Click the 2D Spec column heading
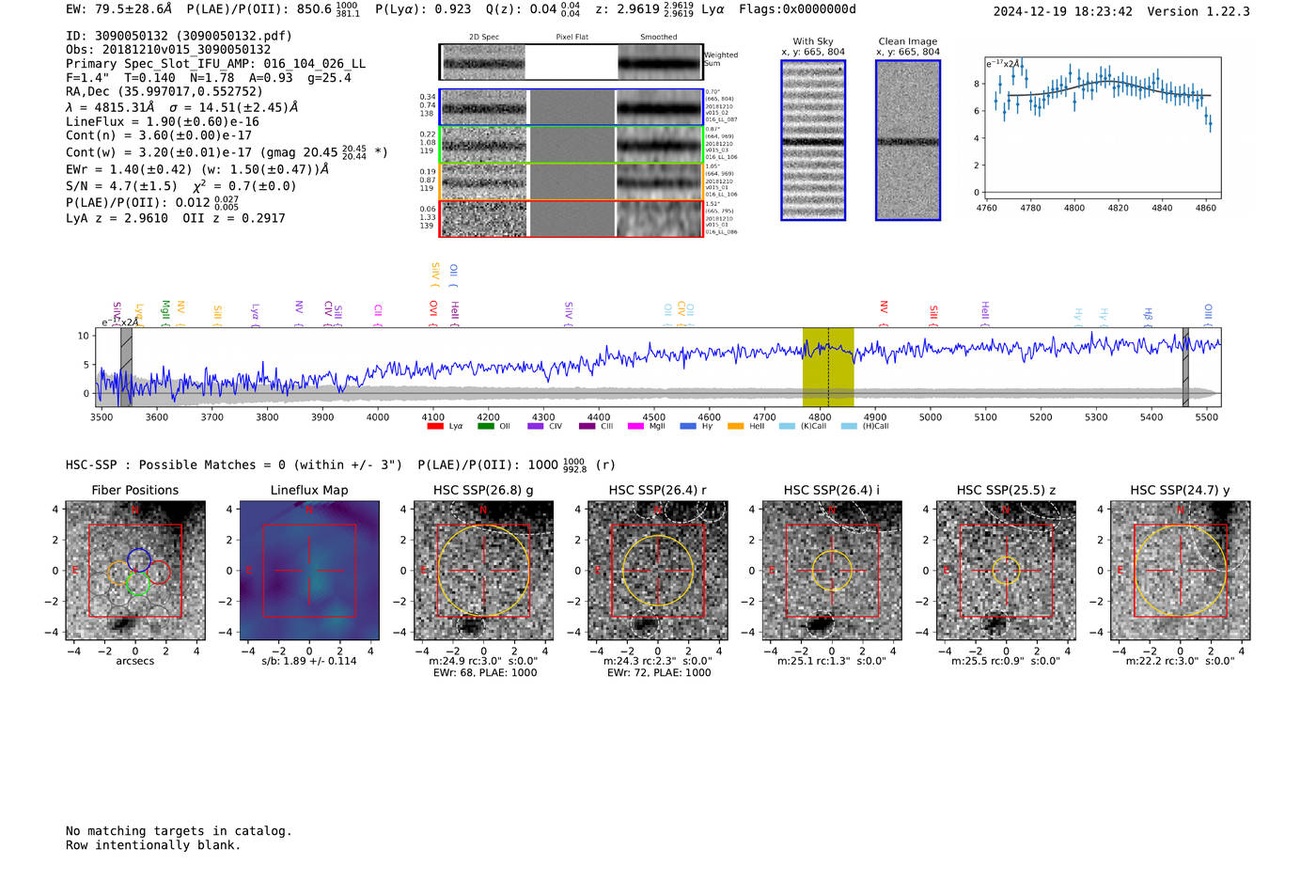 (x=484, y=38)
